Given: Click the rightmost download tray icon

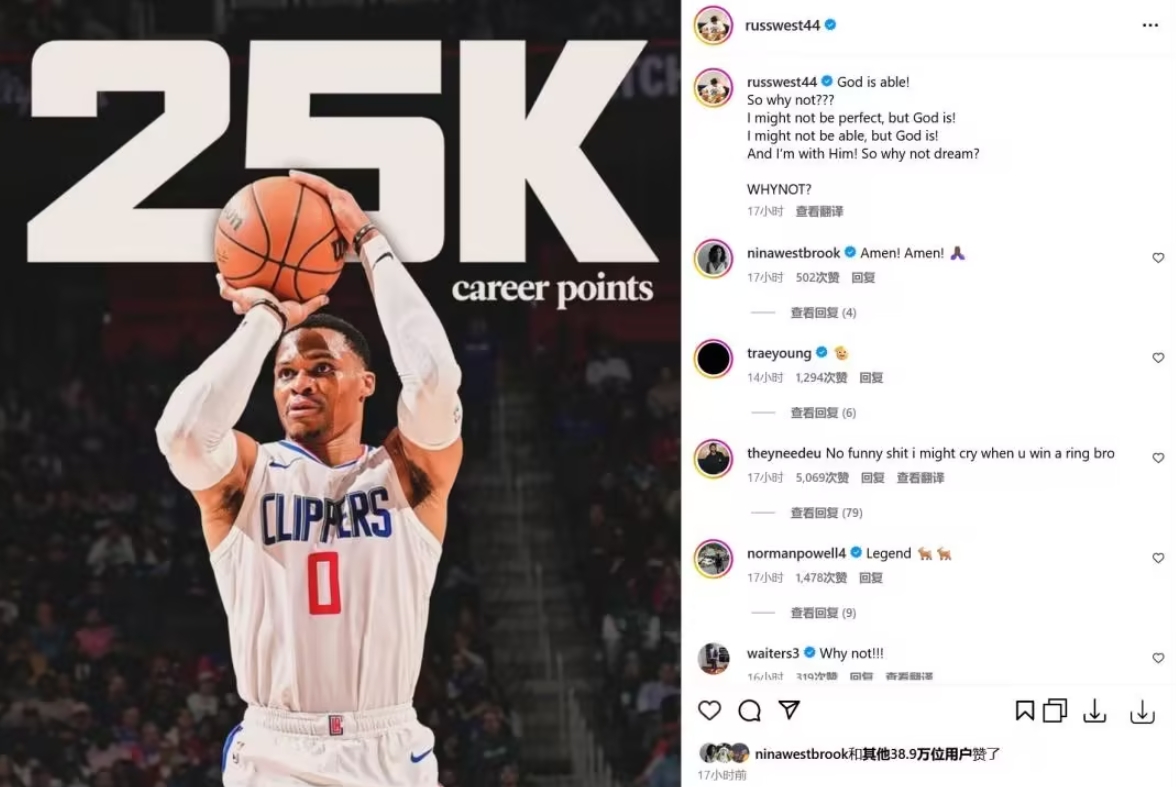Looking at the screenshot, I should (x=1142, y=711).
